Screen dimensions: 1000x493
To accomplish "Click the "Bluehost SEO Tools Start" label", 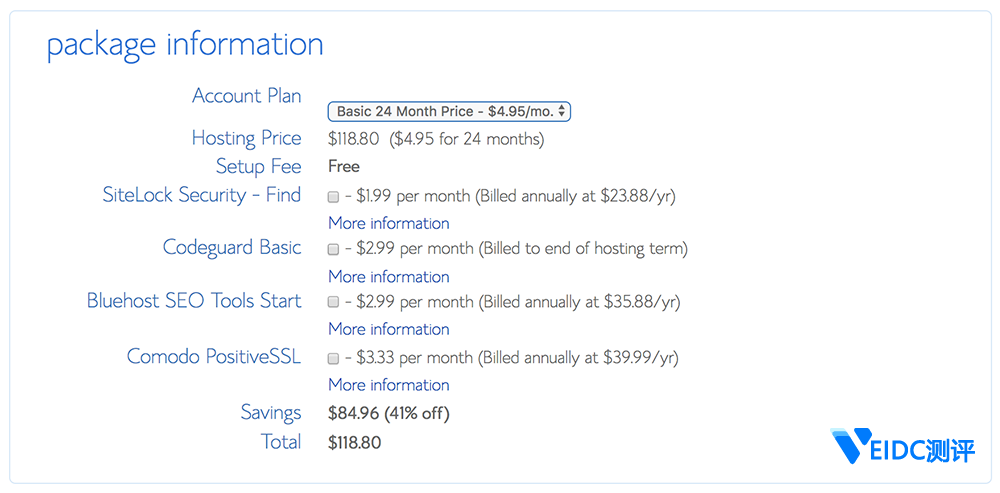I will tap(194, 300).
